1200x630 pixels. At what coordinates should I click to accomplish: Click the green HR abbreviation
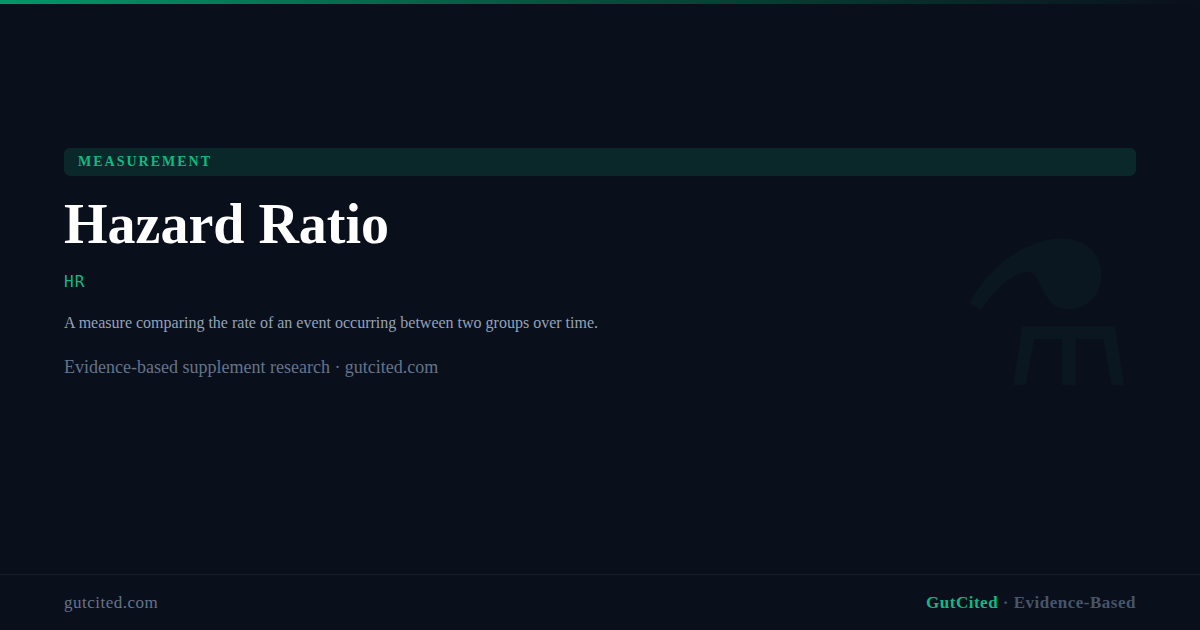pos(74,282)
